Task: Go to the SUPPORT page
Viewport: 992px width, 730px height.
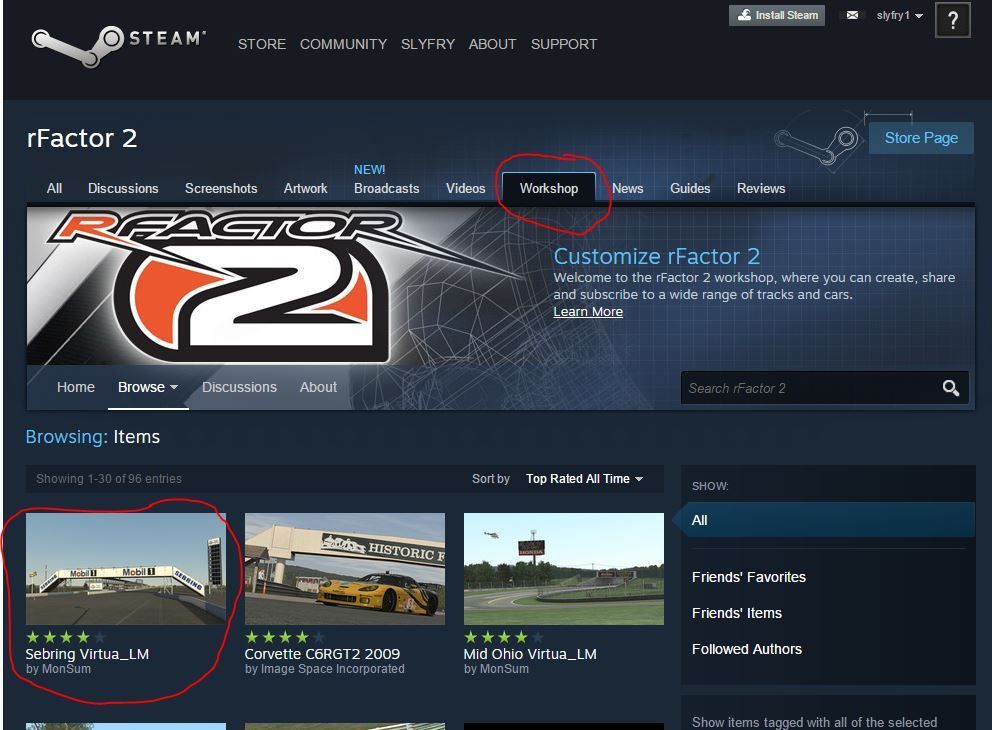Action: click(x=564, y=44)
